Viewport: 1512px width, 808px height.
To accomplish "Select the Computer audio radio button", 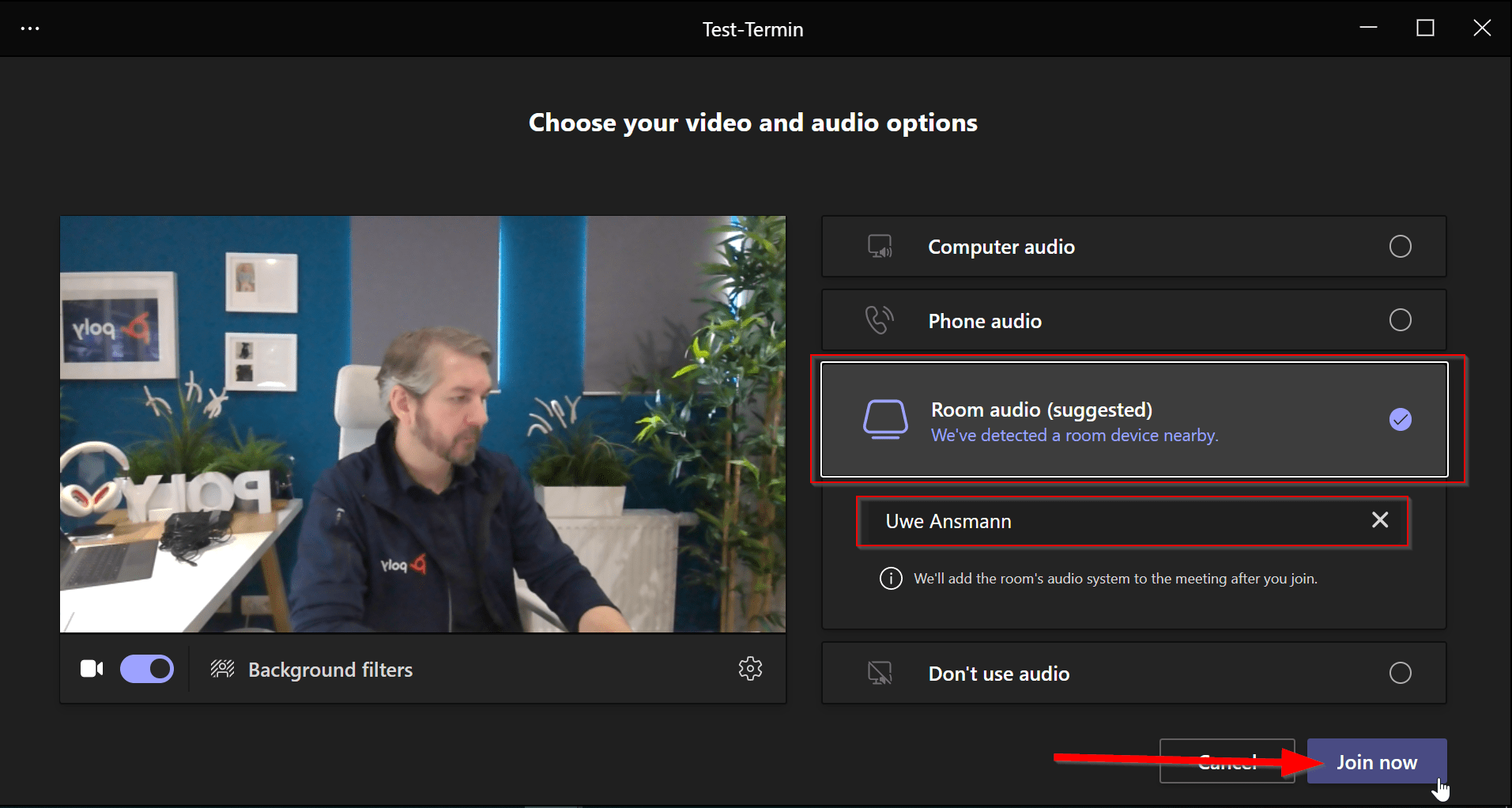I will (x=1400, y=247).
